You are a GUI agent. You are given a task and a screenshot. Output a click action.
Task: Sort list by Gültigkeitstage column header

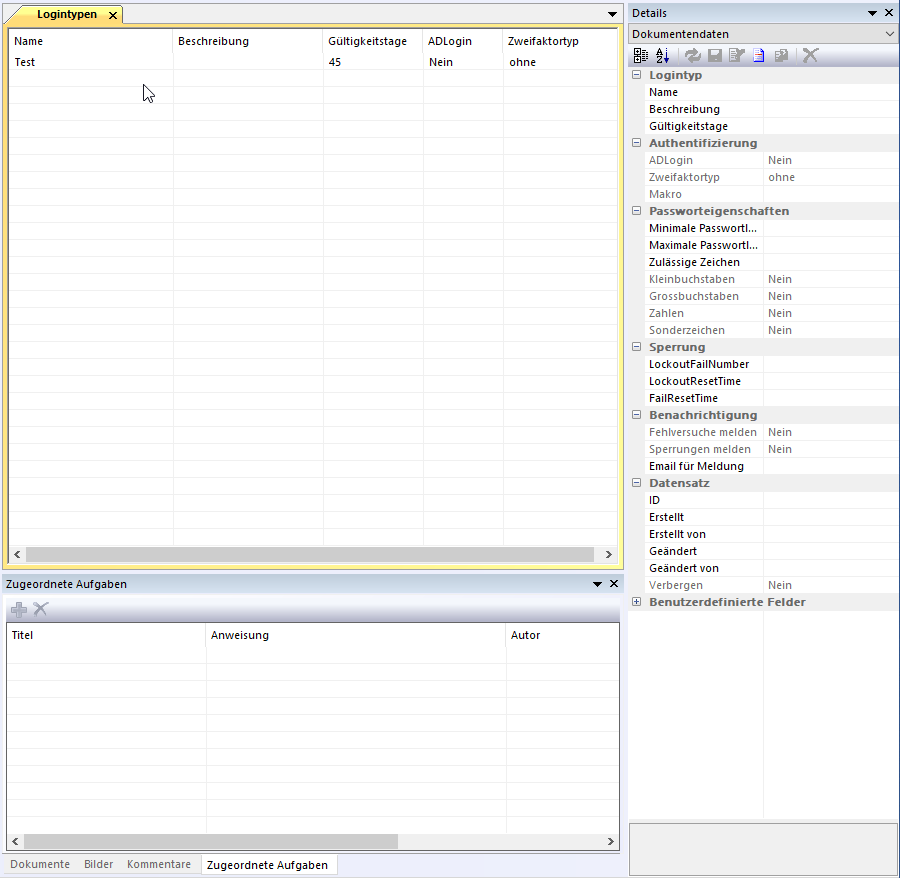pyautogui.click(x=367, y=41)
